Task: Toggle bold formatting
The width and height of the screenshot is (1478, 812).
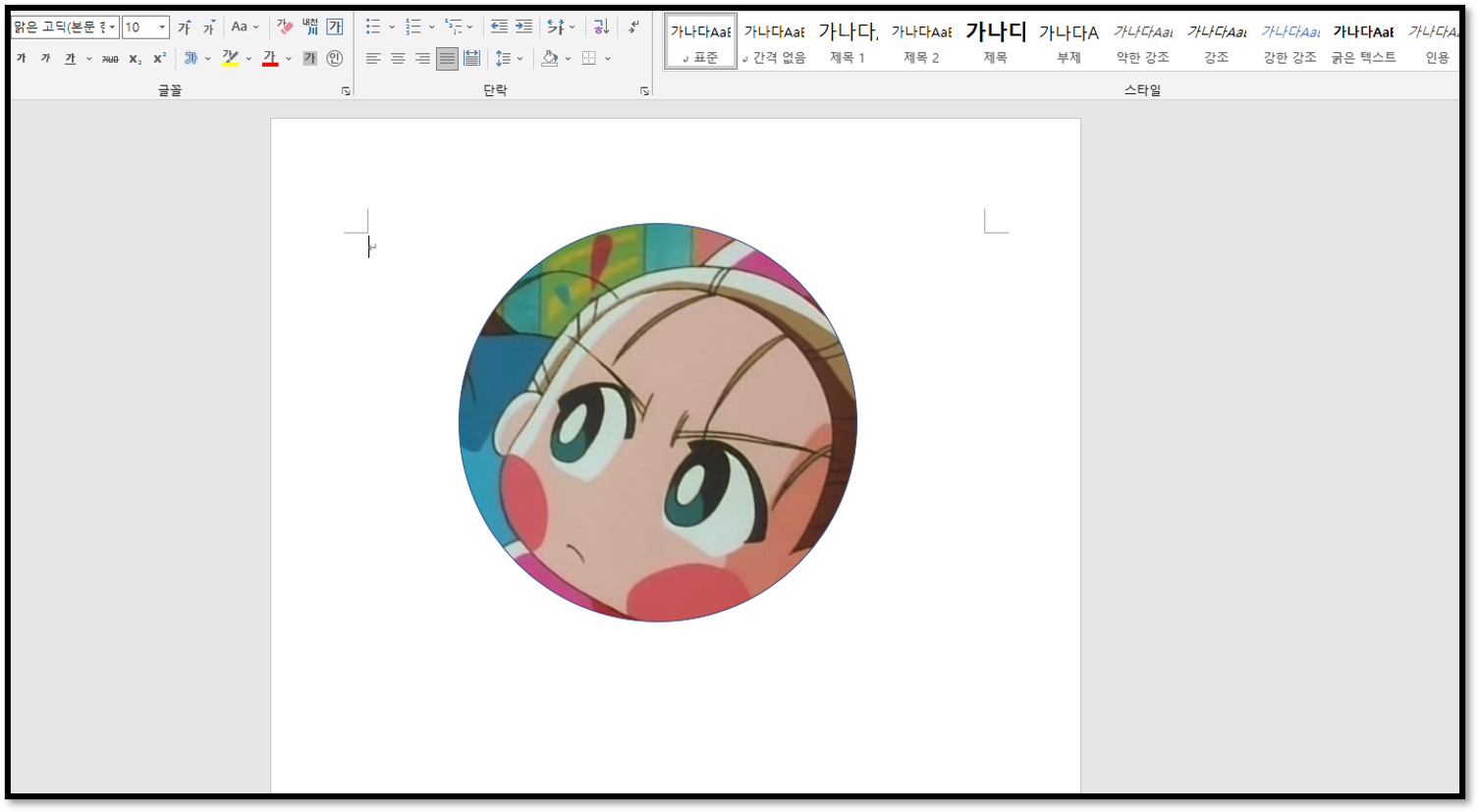Action: (22, 59)
